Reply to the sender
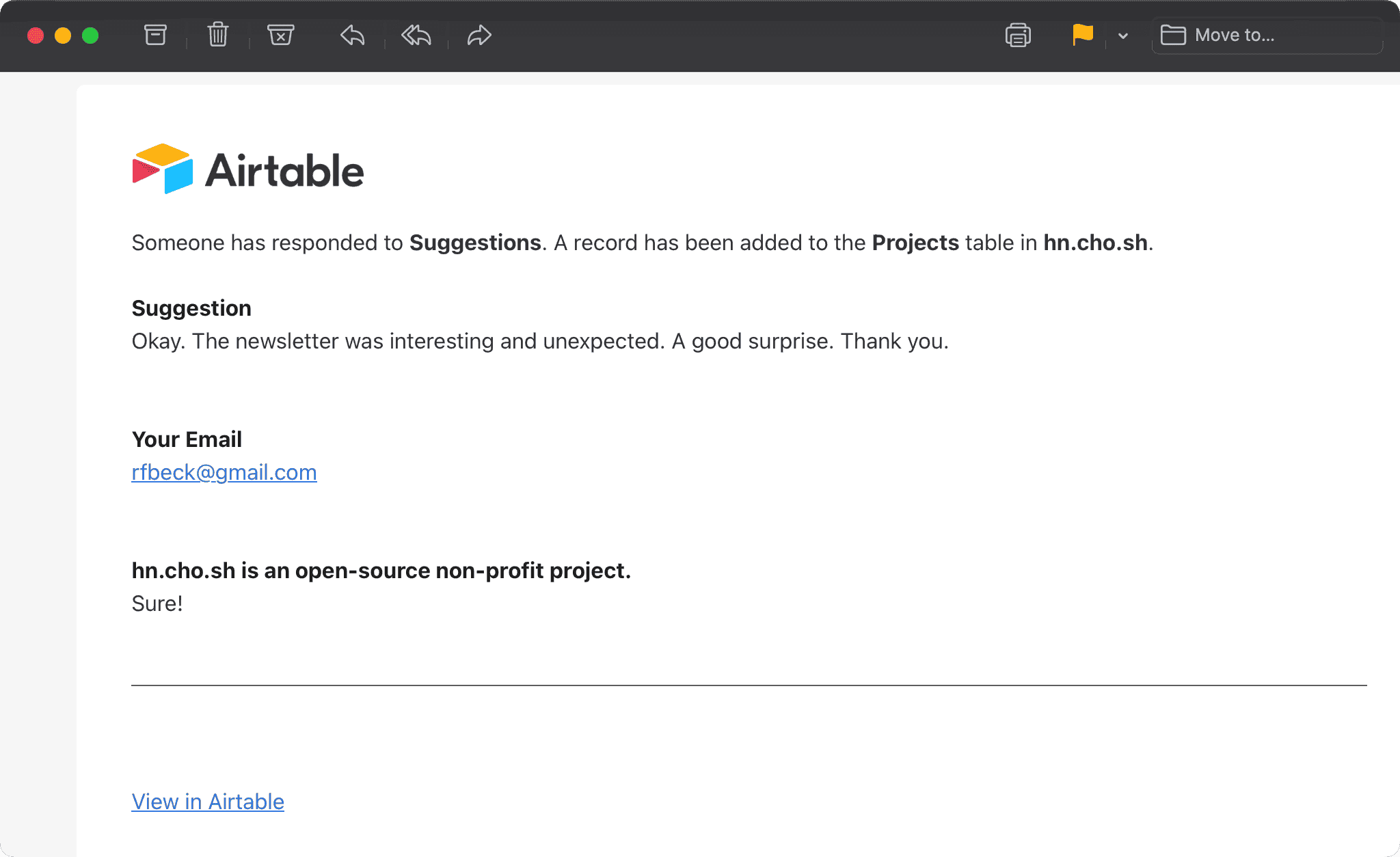This screenshot has width=1400, height=857. 352,35
